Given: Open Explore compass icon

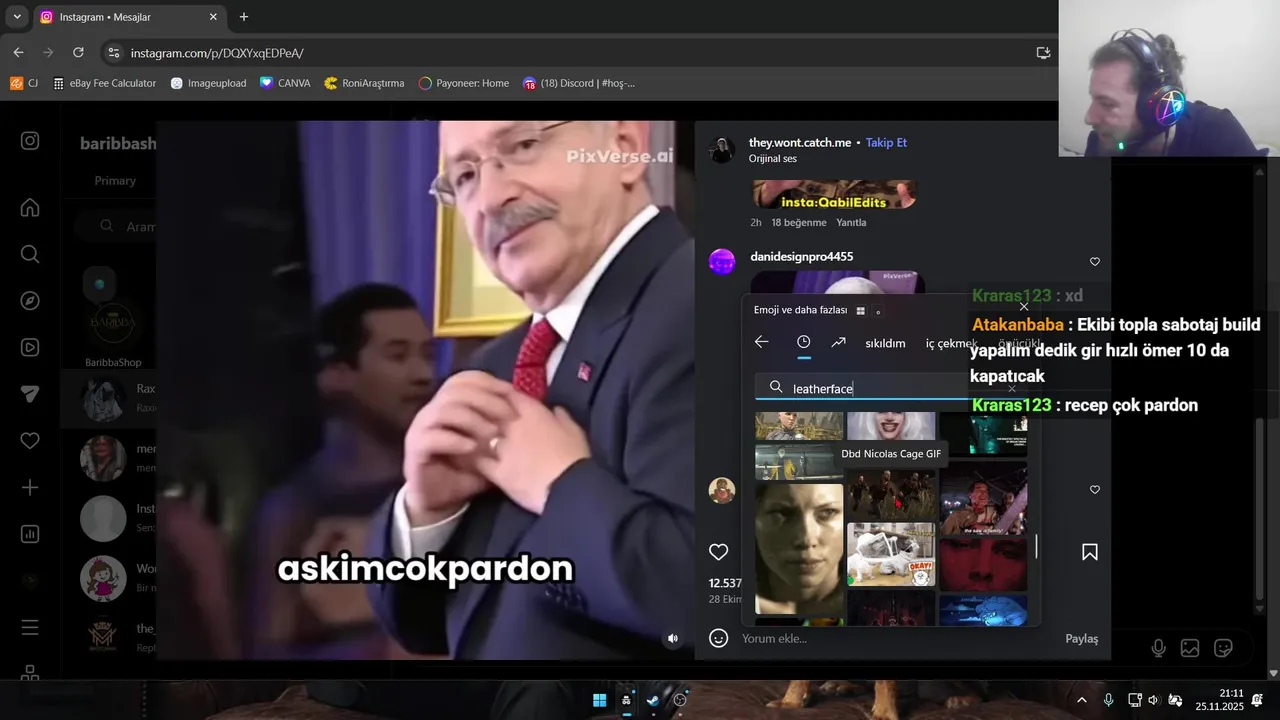Looking at the screenshot, I should [30, 301].
